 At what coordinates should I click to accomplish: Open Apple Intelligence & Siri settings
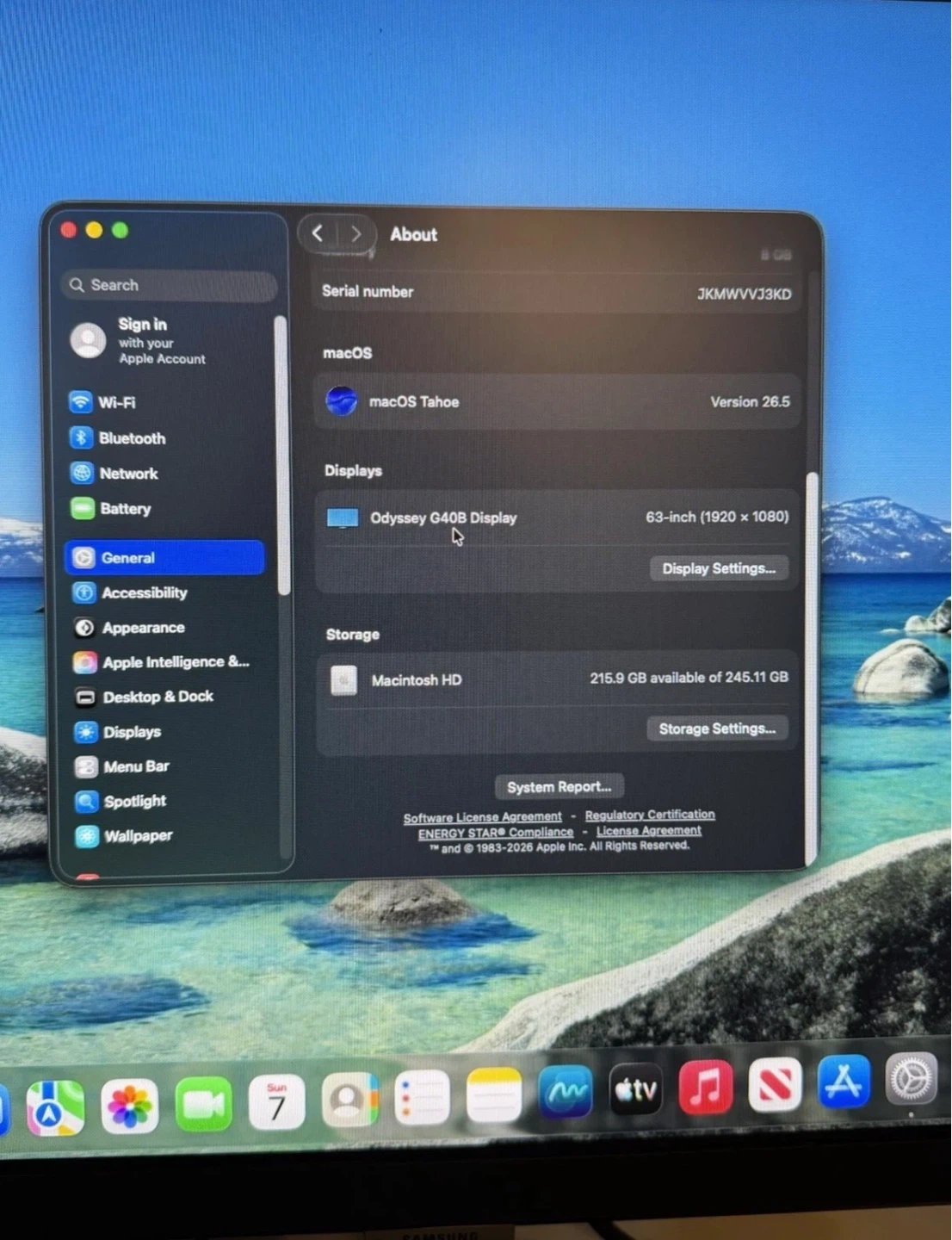162,662
